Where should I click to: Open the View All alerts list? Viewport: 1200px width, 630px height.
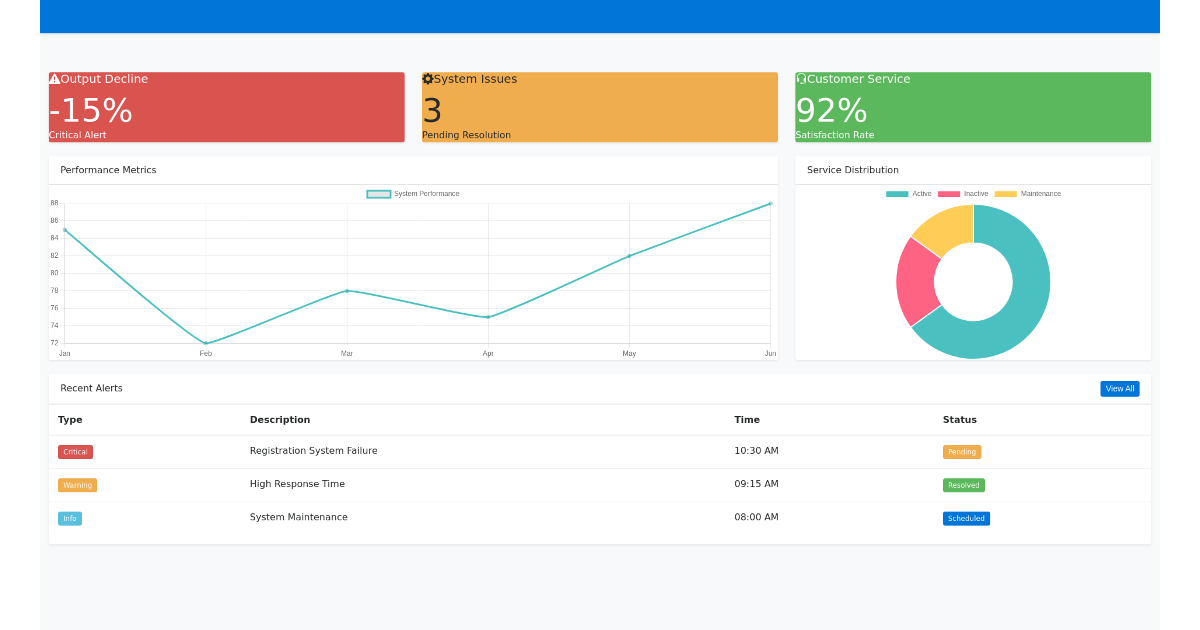click(x=1119, y=388)
